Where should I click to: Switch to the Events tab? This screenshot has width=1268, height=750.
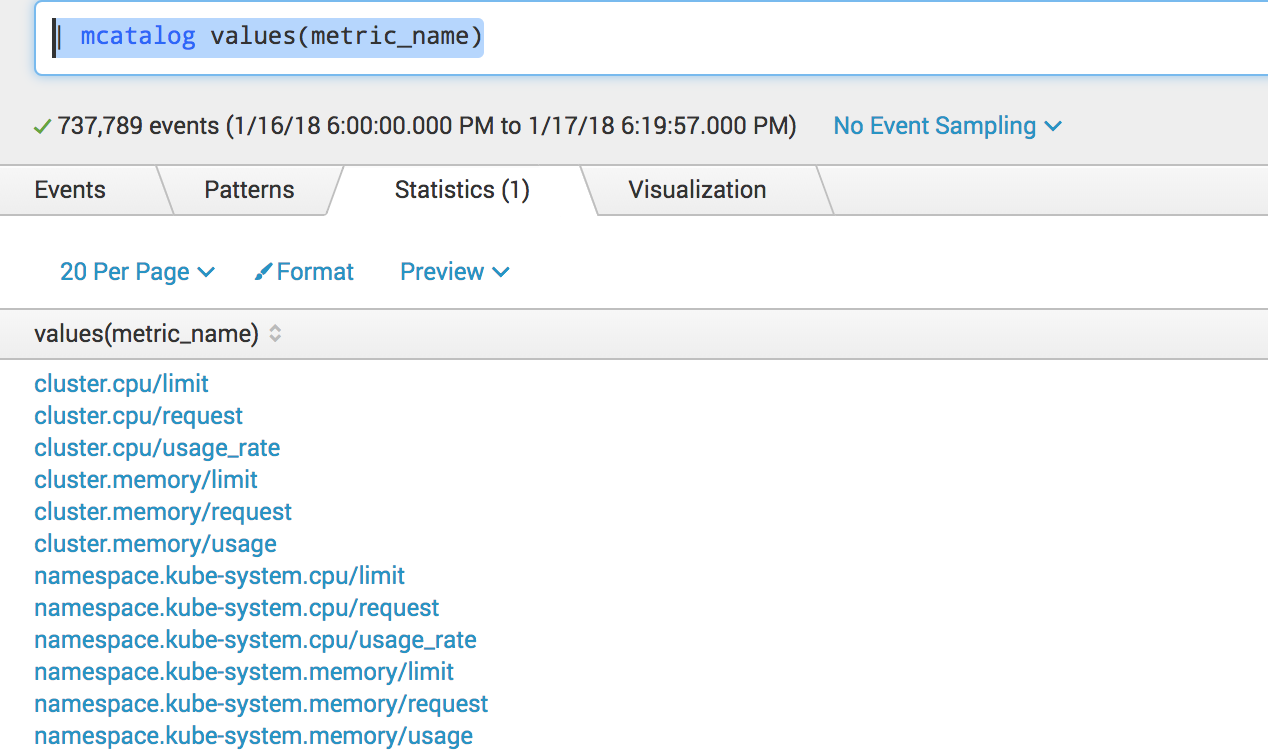[x=70, y=190]
